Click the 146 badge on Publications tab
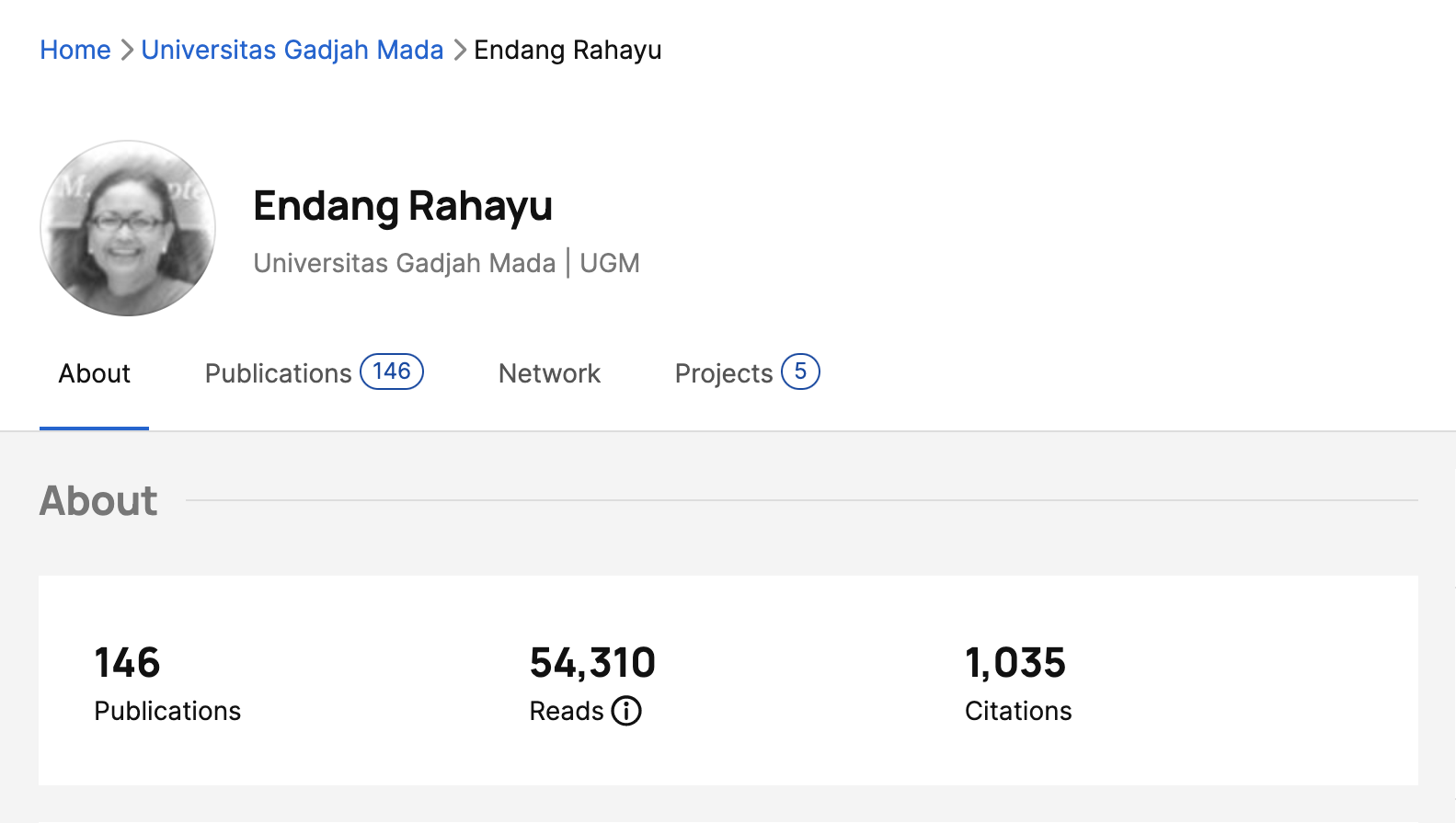Screen dimensions: 1456x823 [392, 371]
